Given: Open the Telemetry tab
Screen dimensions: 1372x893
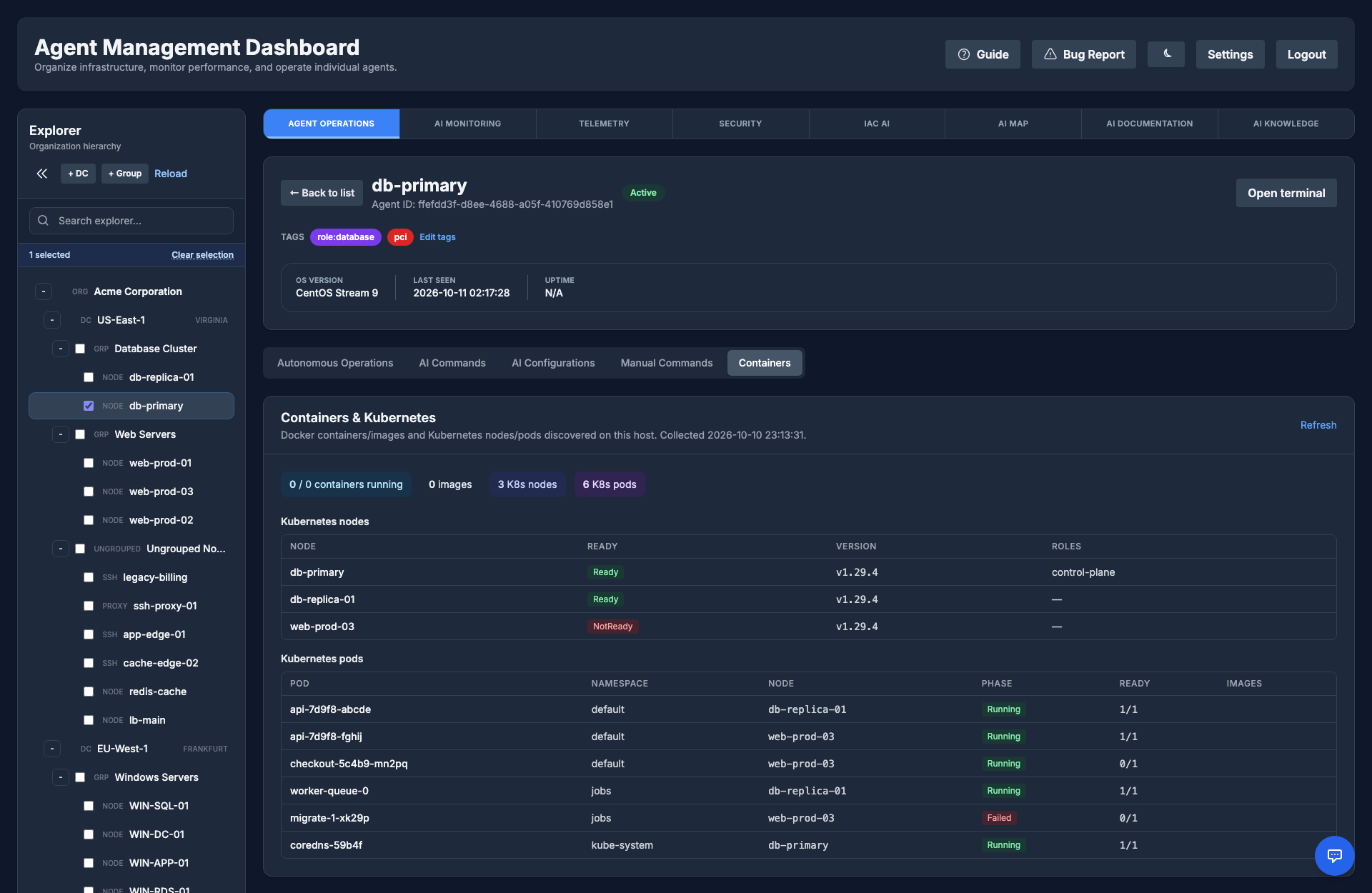Looking at the screenshot, I should tap(604, 124).
